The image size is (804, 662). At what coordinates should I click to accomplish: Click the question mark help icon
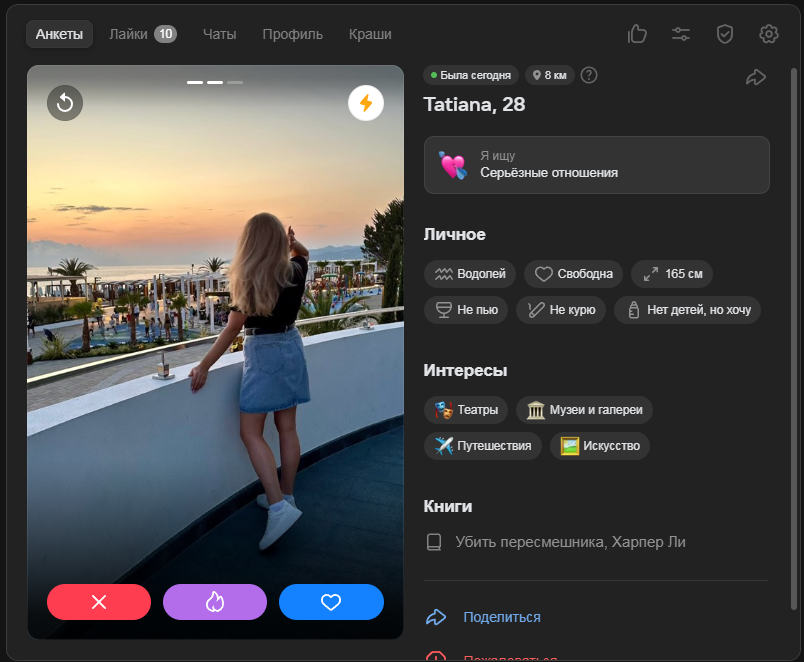[x=589, y=75]
